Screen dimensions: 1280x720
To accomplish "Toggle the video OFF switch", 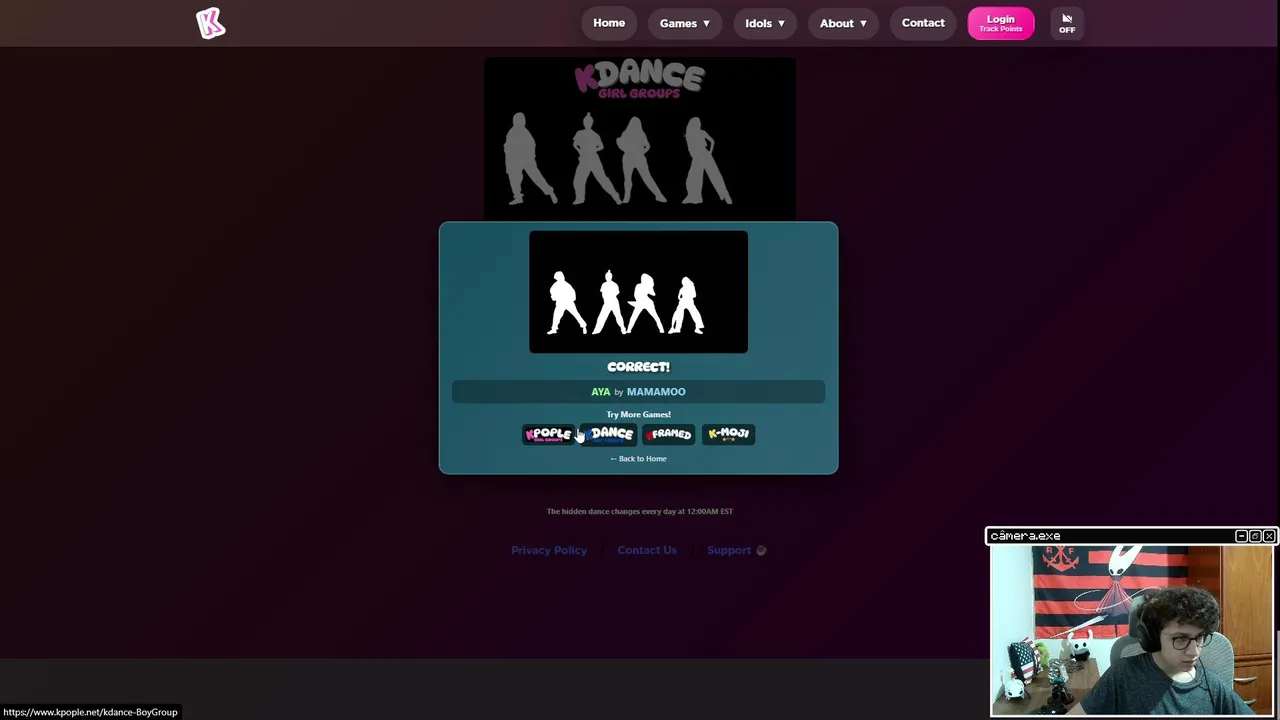I will 1067,23.
